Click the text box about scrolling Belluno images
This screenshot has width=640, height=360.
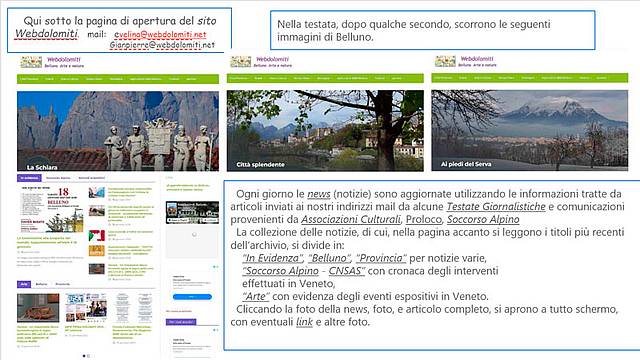click(x=433, y=30)
